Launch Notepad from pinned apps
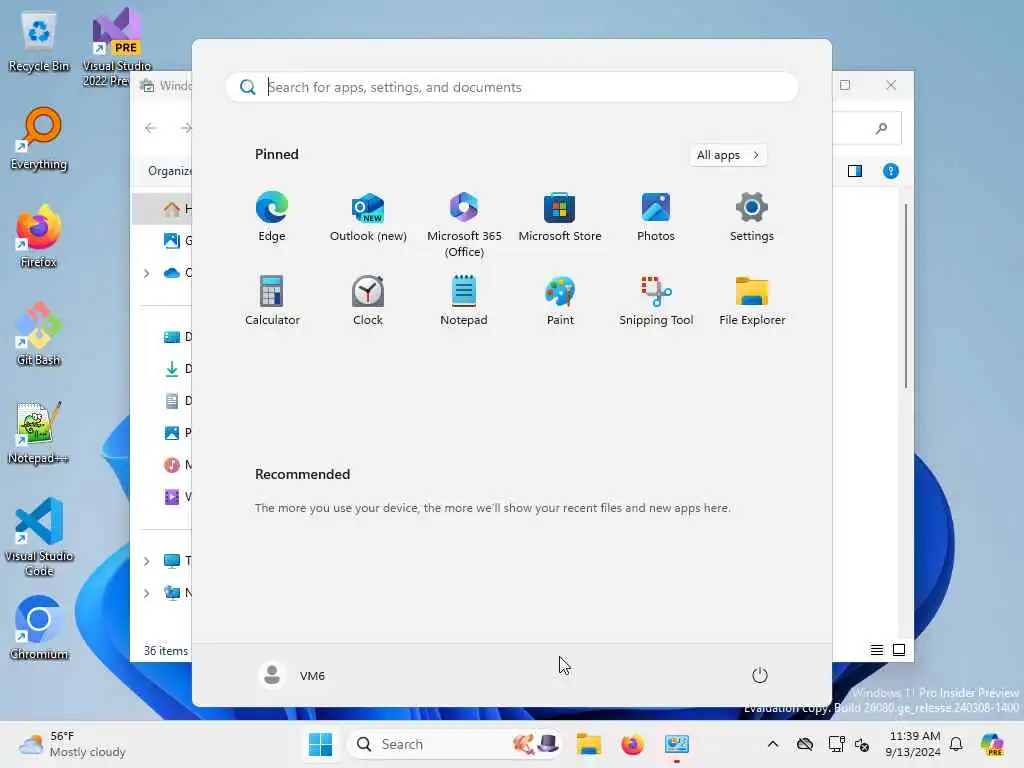Screen dimensions: 1024x768 [464, 300]
